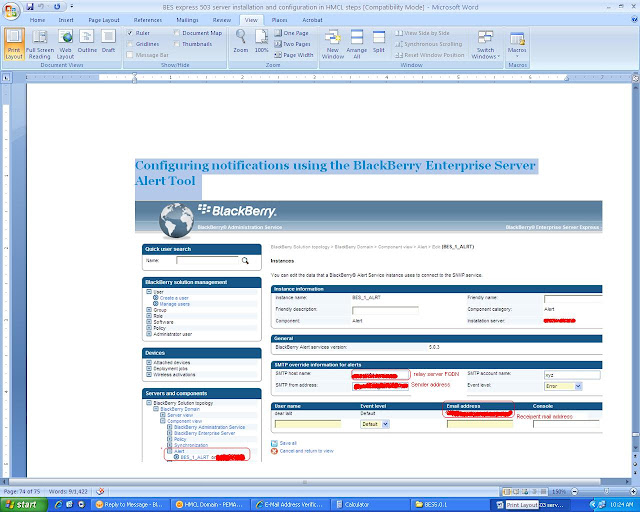Enable the Thumbnails checkbox
Viewport: 640px width, 512px height.
pos(176,44)
